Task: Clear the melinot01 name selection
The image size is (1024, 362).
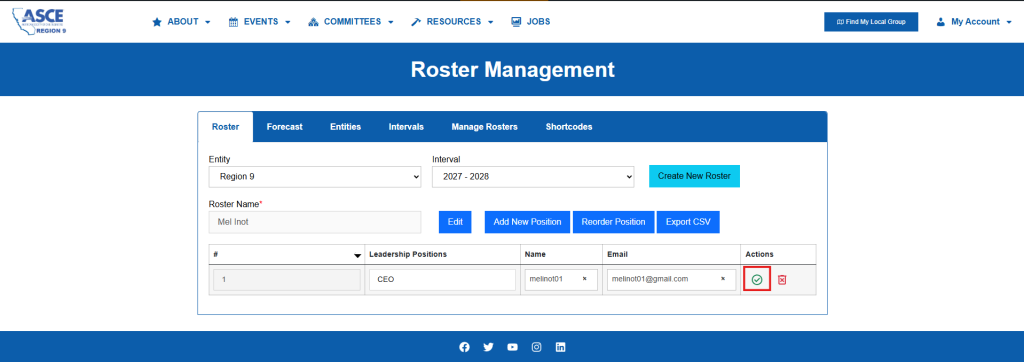Action: pos(584,279)
